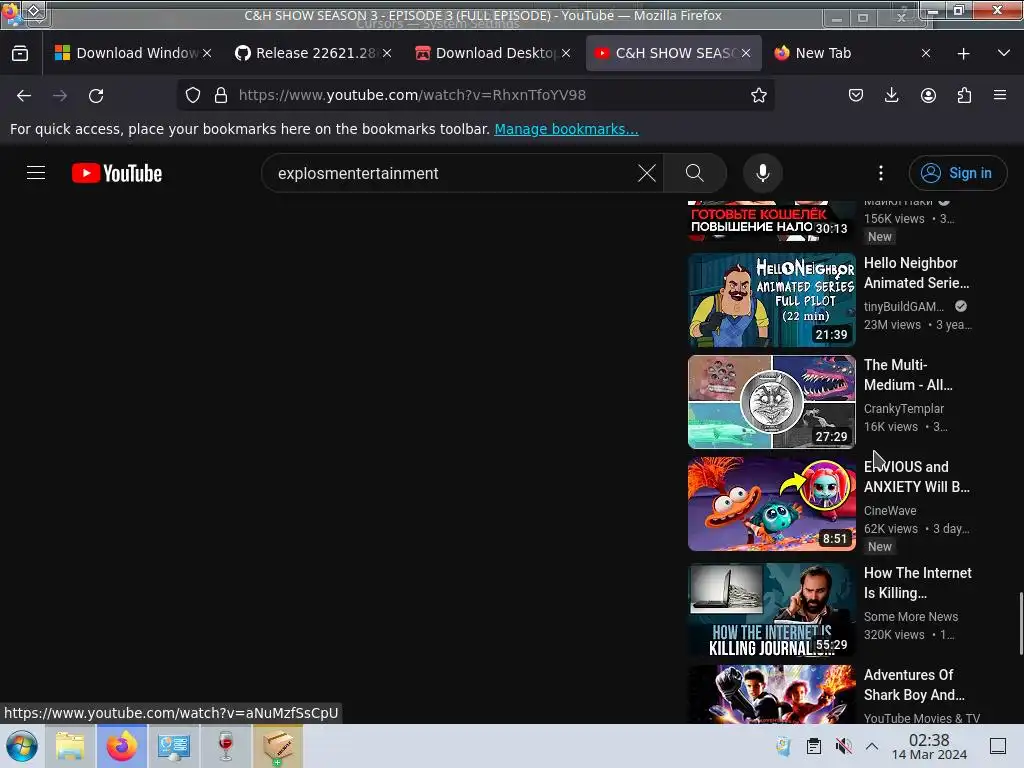
Task: Open Hello Neighbor Animated Series title
Action: tap(916, 273)
